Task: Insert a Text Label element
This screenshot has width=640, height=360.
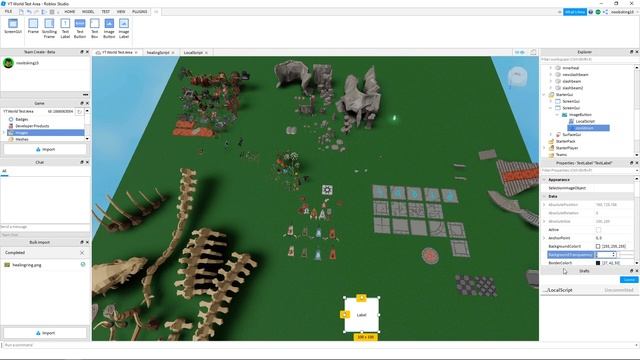Action: (x=65, y=28)
